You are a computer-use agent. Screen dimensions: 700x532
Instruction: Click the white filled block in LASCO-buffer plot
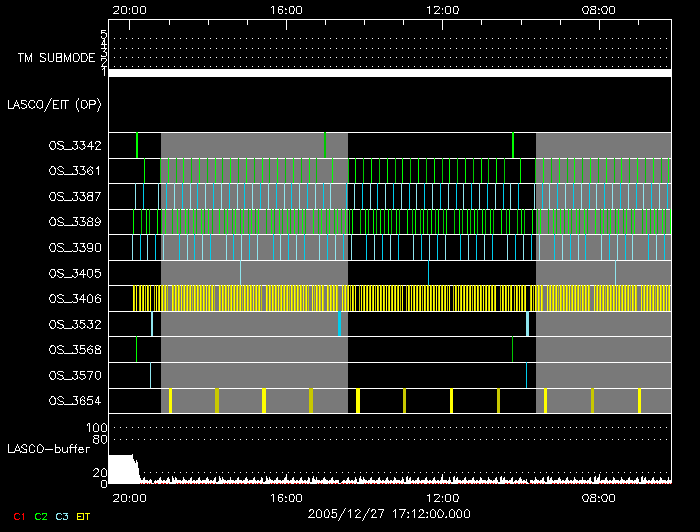(121, 469)
